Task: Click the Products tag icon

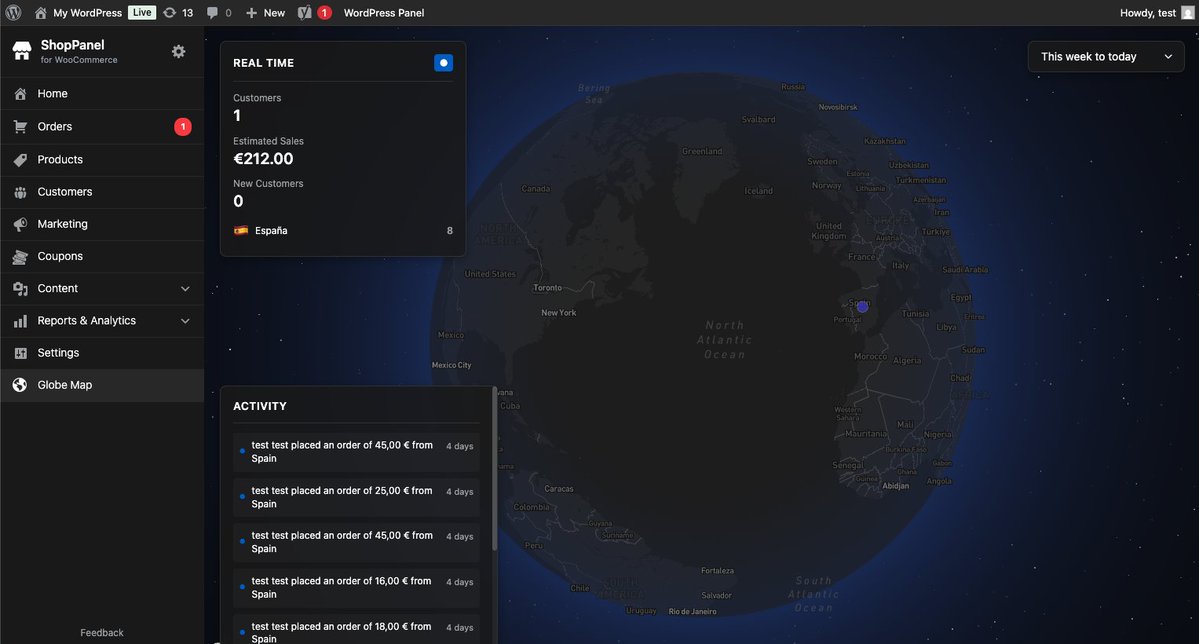Action: 19,159
